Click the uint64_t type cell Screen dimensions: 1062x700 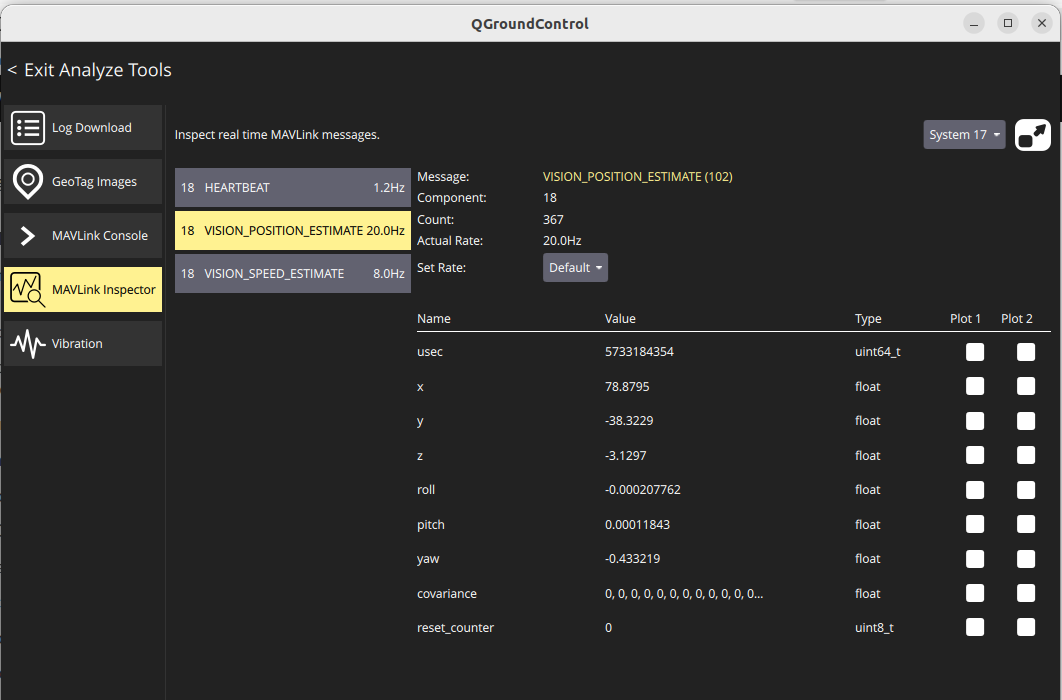pyautogui.click(x=878, y=351)
